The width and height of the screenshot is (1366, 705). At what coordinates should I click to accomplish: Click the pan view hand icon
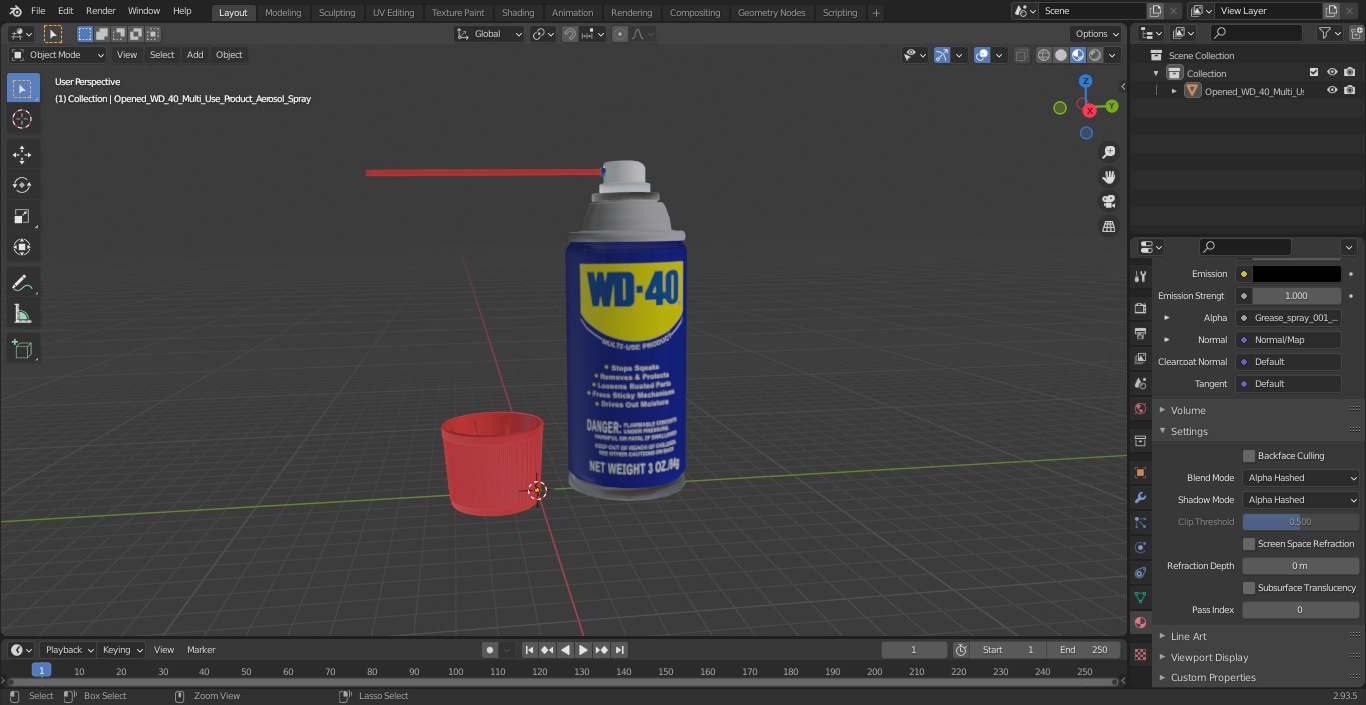click(1108, 177)
